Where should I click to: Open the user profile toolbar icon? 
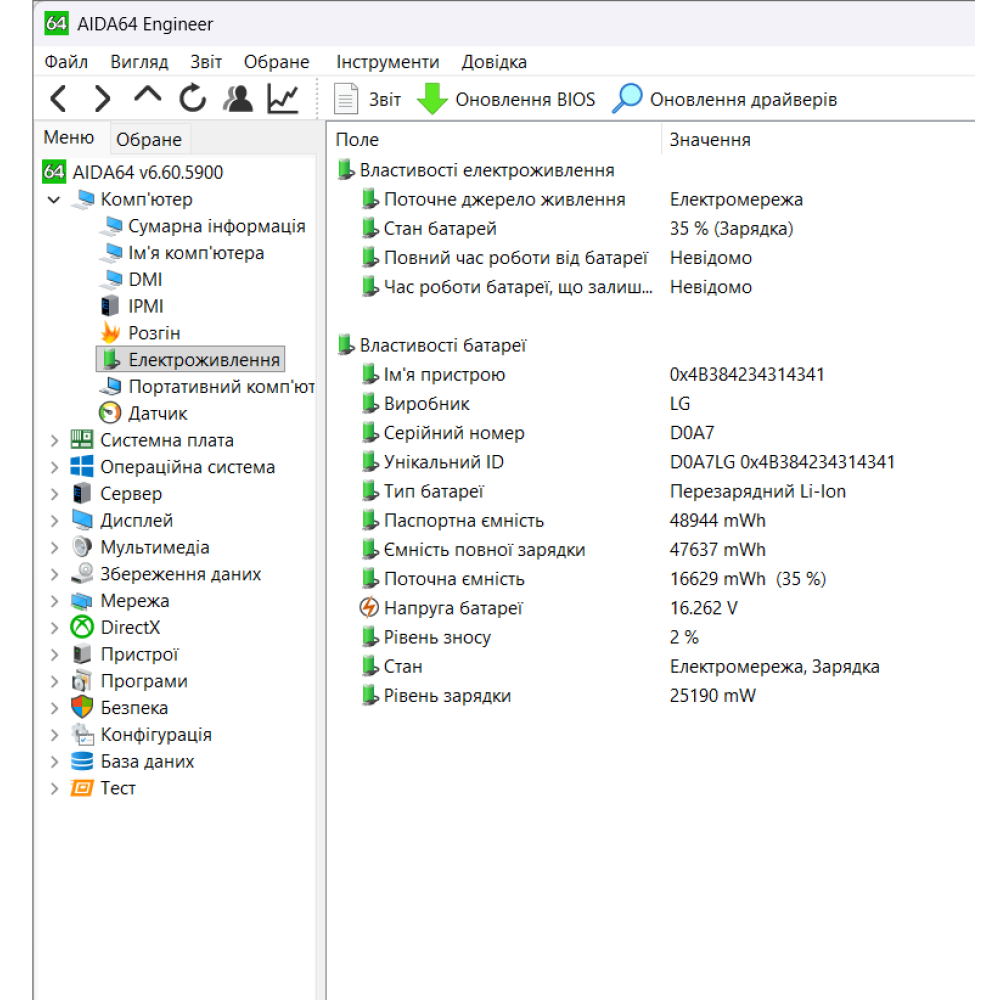238,98
